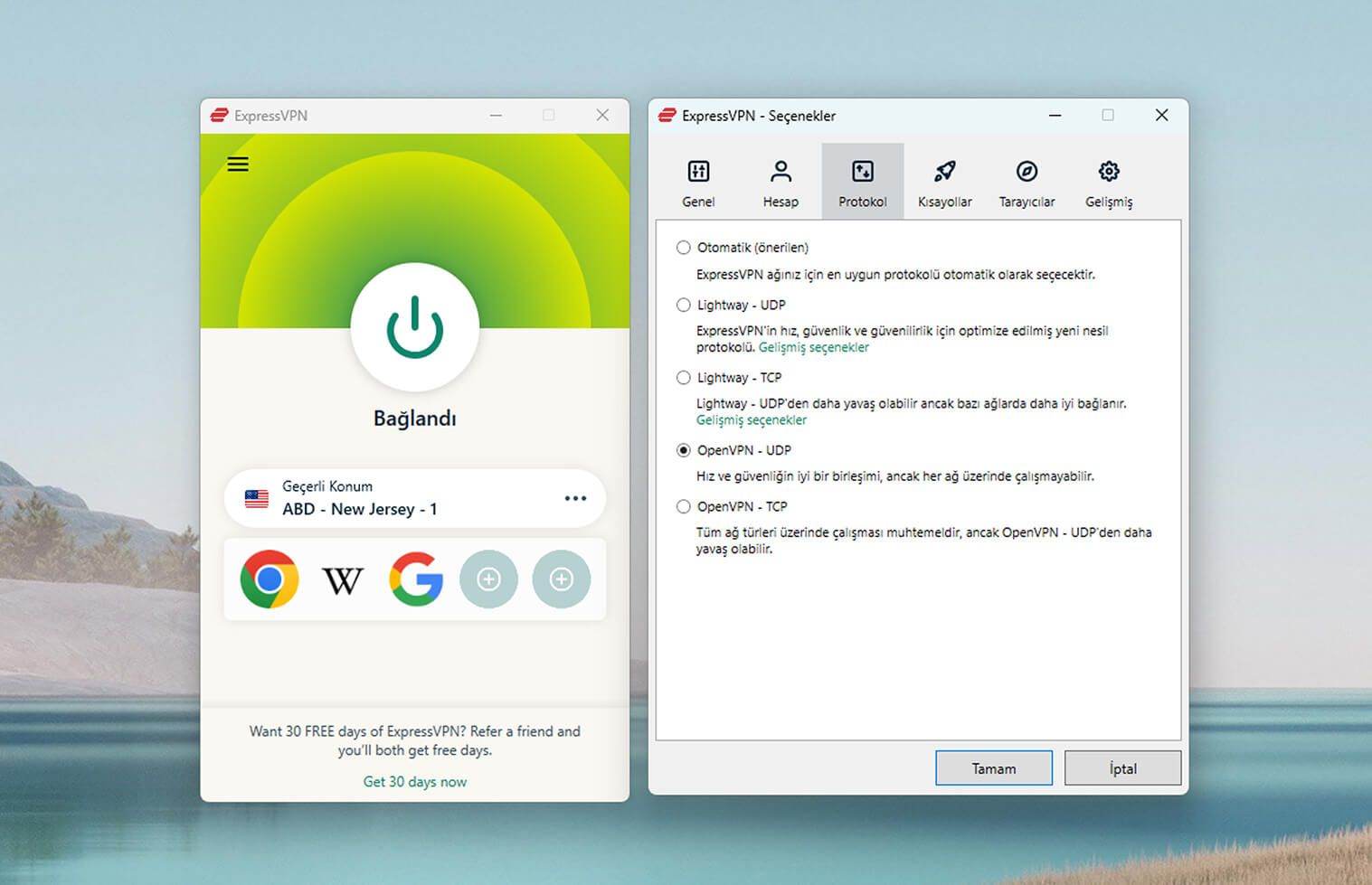Add a shortcut with first plus icon
This screenshot has width=1372, height=885.
[x=488, y=579]
